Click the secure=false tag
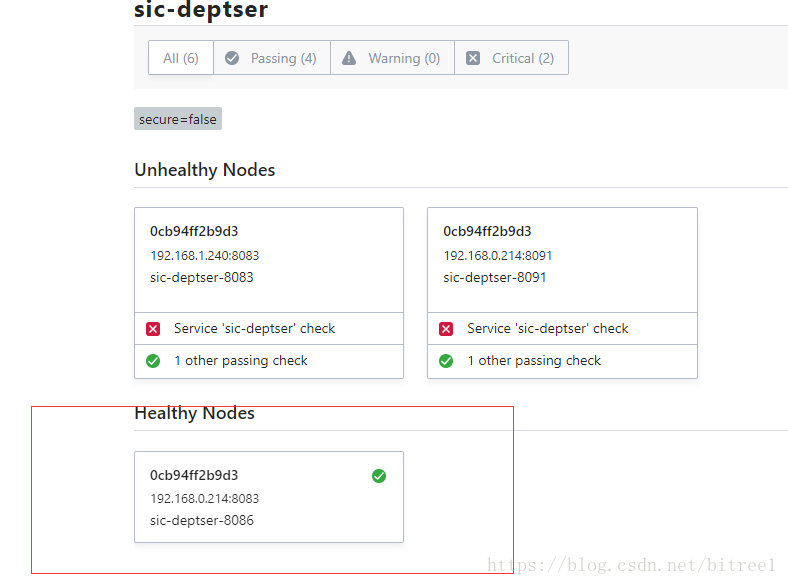788x585 pixels. point(178,119)
